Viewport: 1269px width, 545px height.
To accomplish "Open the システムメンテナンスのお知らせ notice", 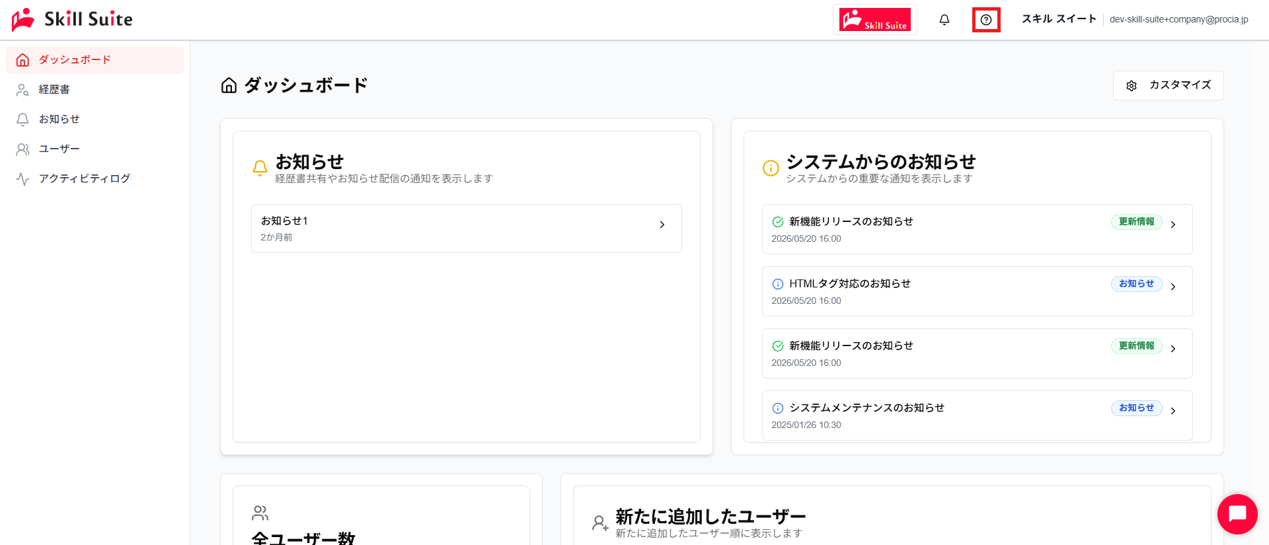I will tap(977, 414).
